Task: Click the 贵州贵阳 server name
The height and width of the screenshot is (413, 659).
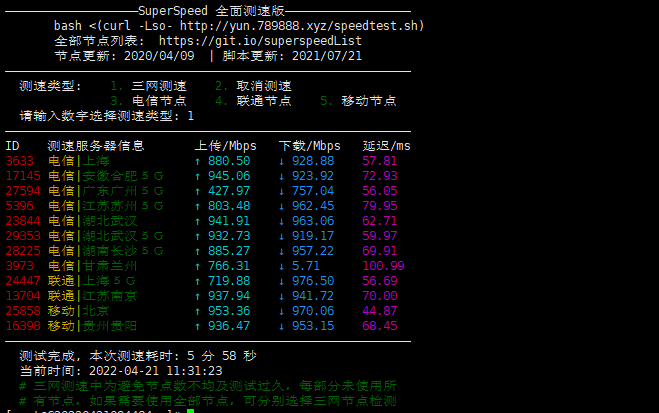Action: pyautogui.click(x=110, y=326)
